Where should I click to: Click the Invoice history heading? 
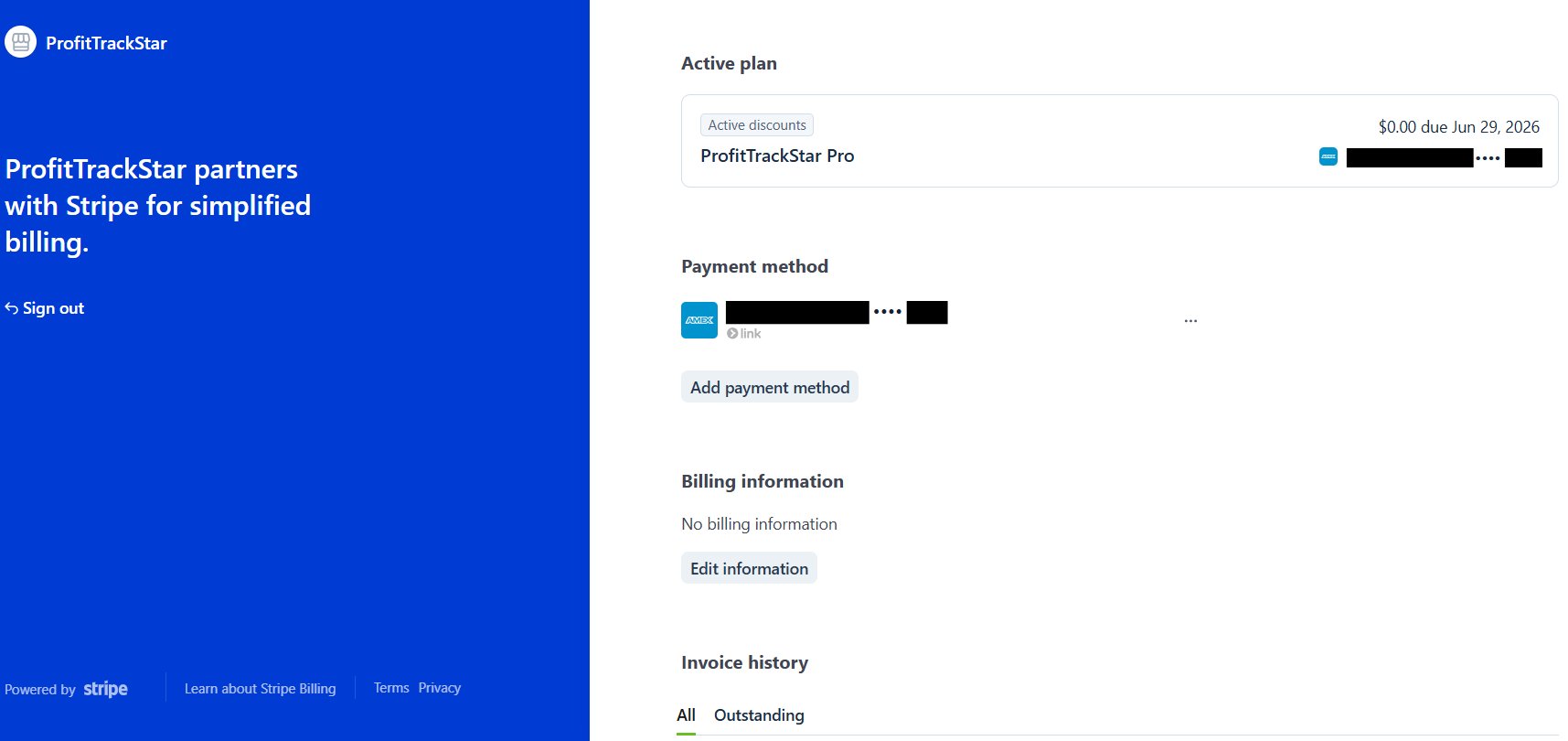pos(744,662)
